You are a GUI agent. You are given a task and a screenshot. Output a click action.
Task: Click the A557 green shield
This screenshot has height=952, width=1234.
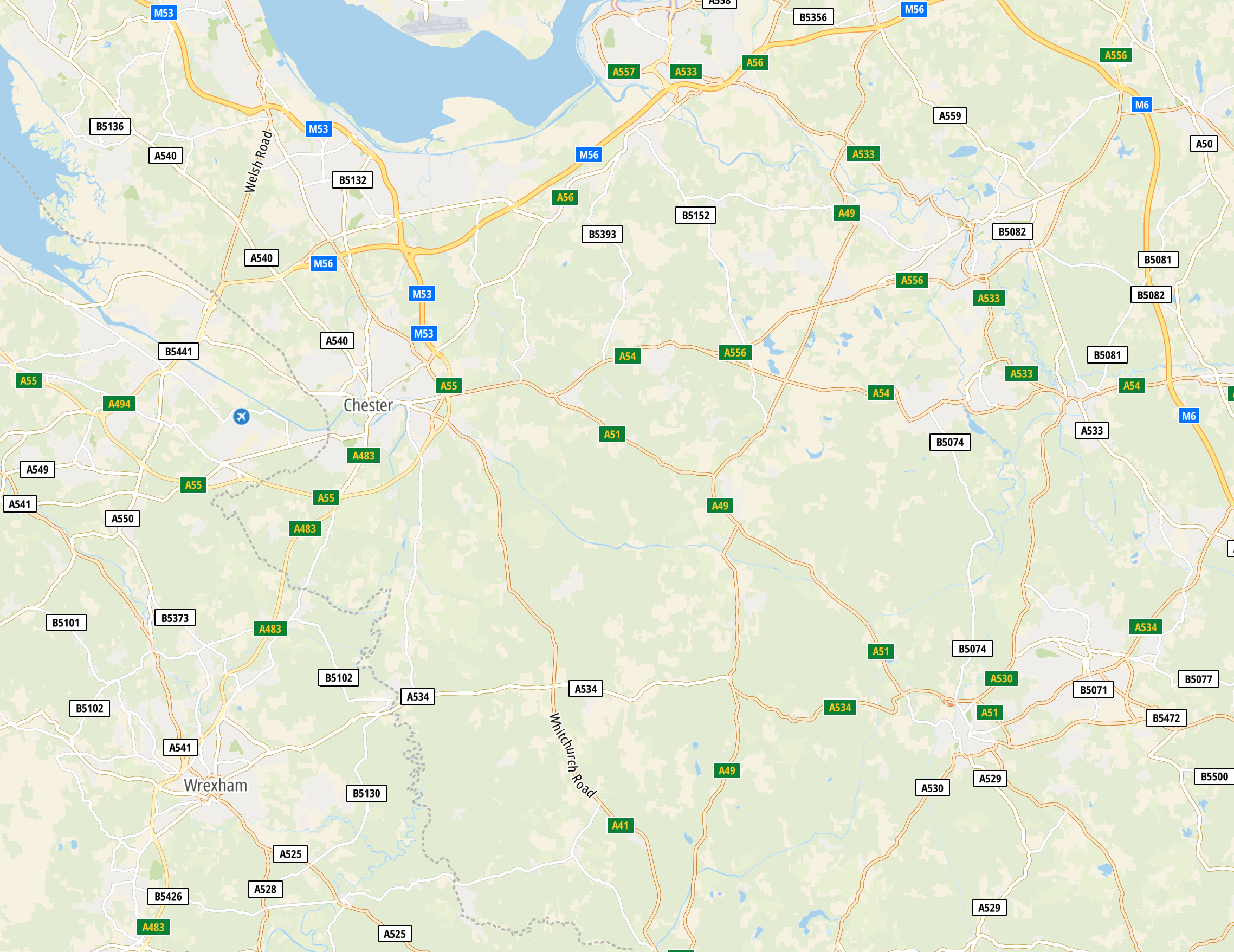pos(624,72)
